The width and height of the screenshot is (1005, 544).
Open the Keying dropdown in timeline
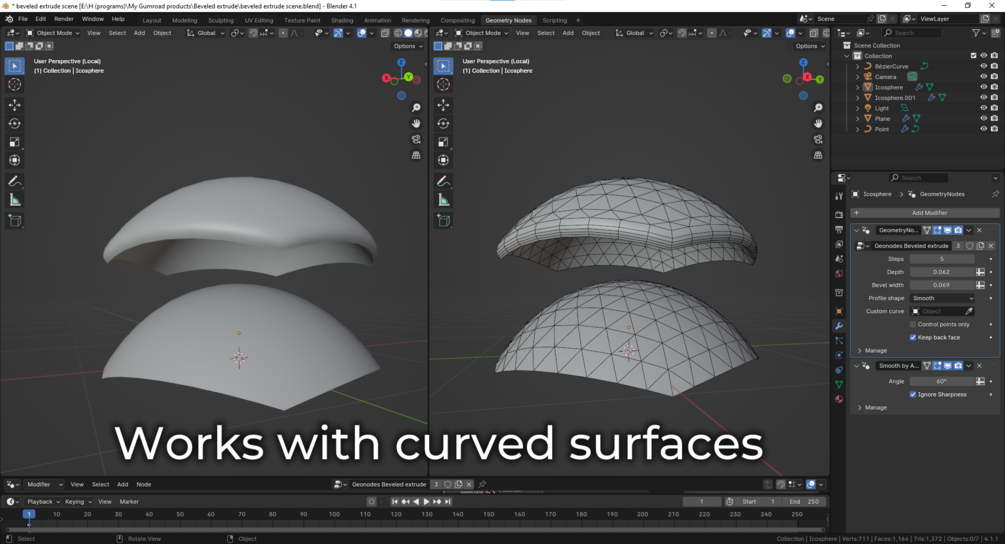tap(78, 502)
